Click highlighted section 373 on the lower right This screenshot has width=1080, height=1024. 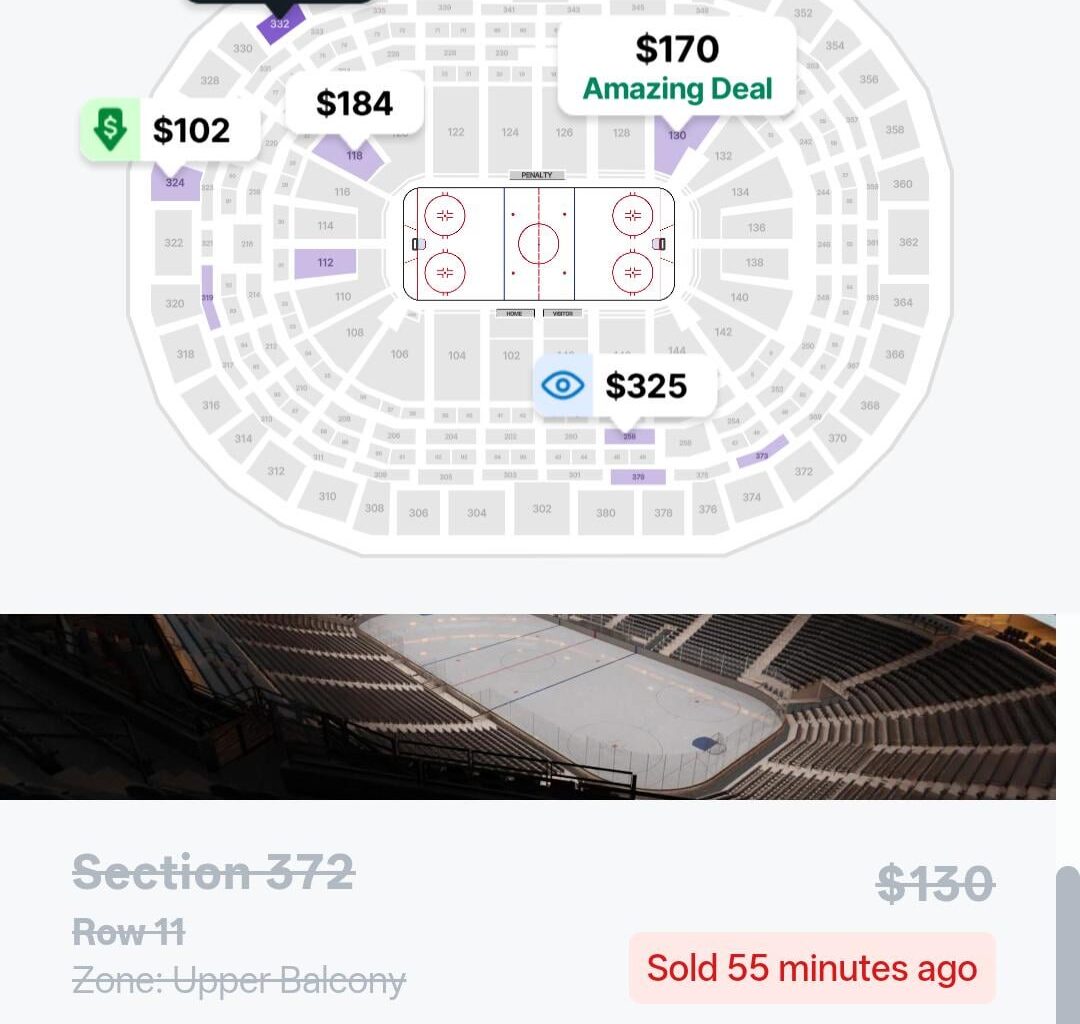click(x=761, y=456)
